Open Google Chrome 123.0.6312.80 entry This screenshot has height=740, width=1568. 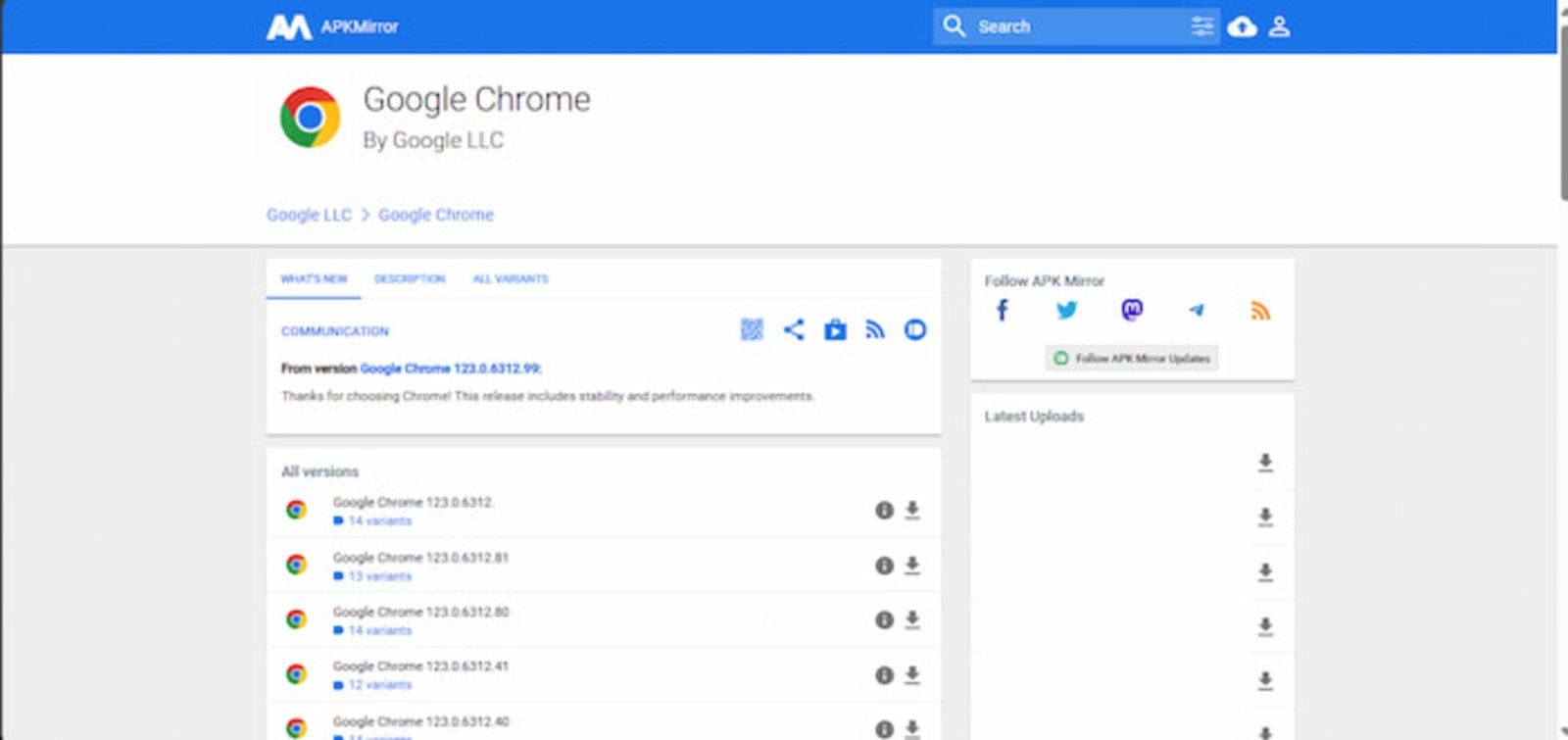420,612
